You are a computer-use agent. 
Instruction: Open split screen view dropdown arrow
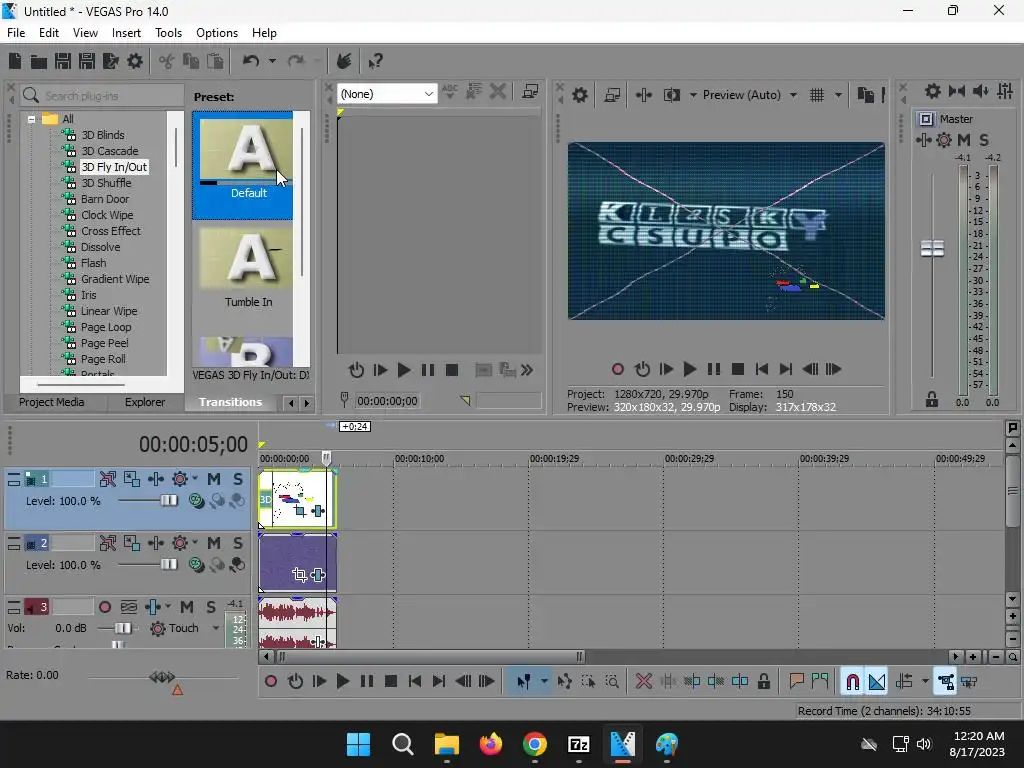coord(693,95)
